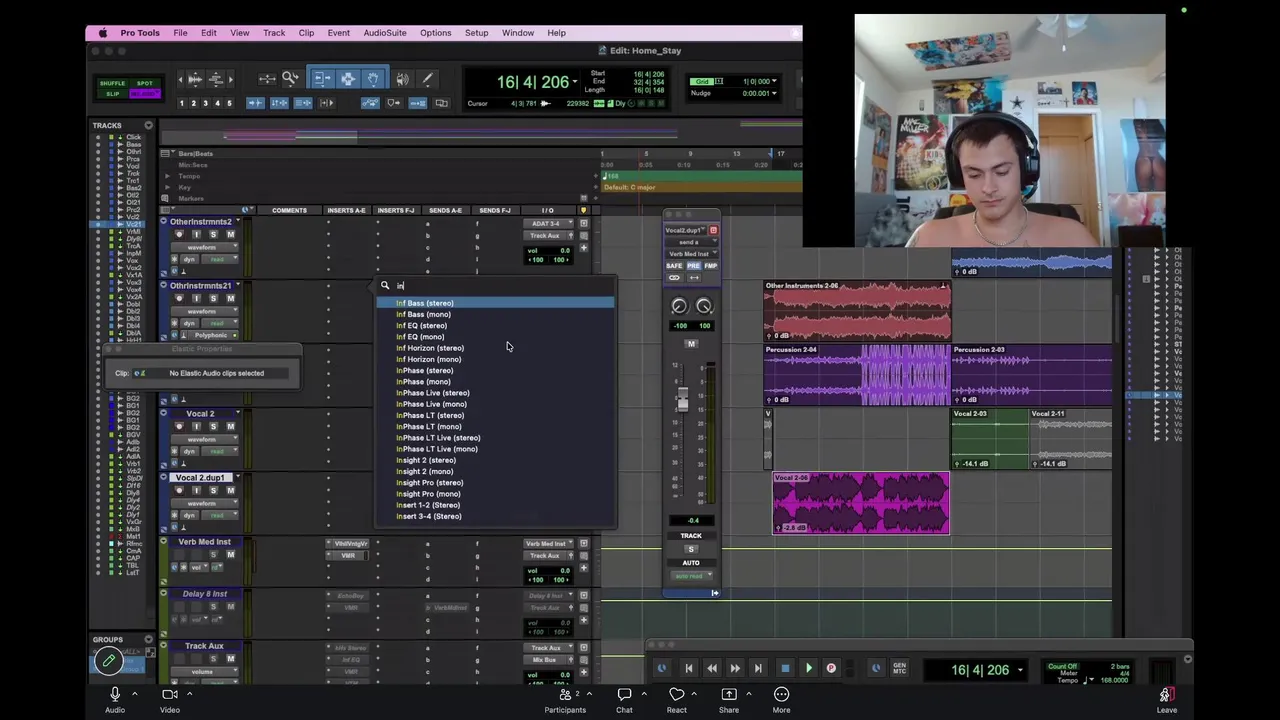The width and height of the screenshot is (1280, 720).
Task: Solo the OtherInstrmnts2 track
Action: point(213,234)
